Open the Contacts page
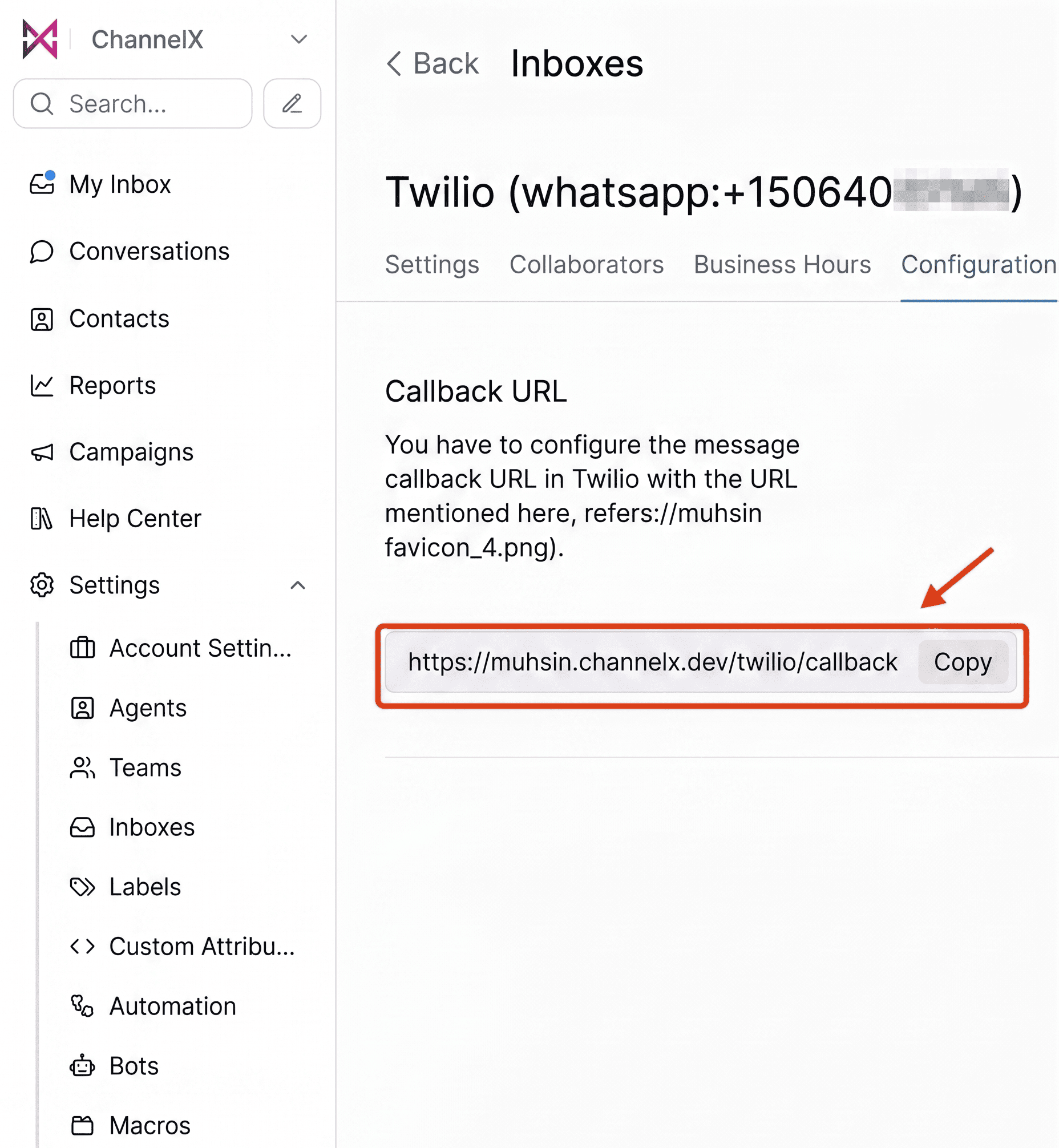 [x=119, y=318]
